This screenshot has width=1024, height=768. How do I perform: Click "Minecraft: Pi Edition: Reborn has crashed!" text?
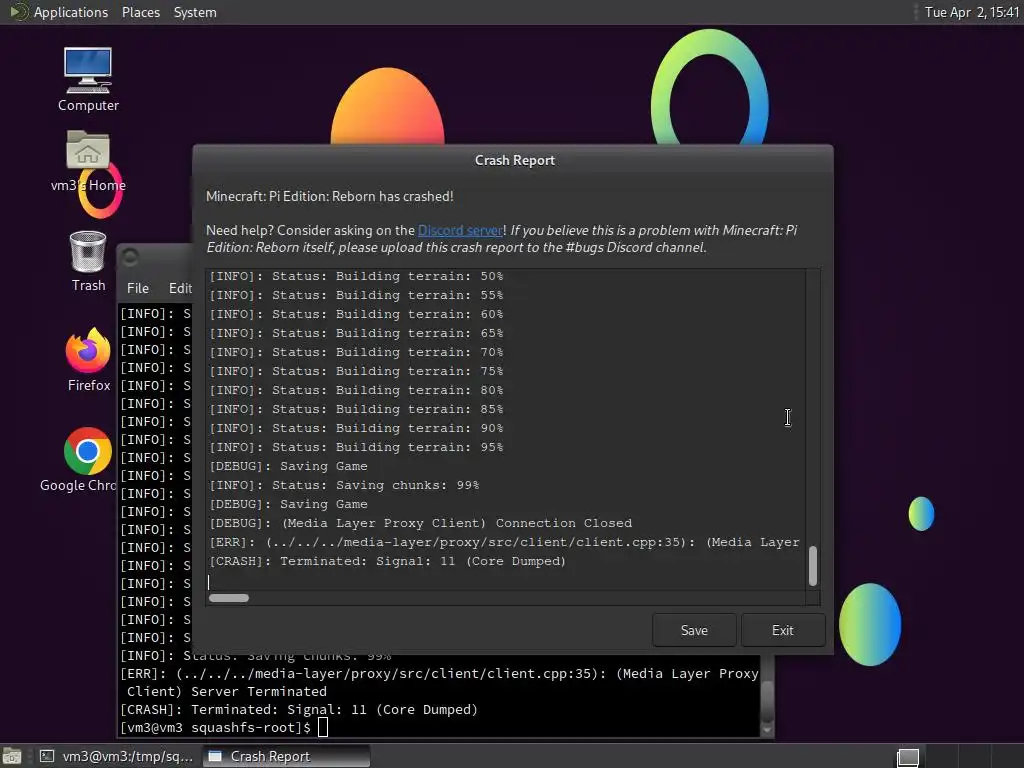point(330,197)
